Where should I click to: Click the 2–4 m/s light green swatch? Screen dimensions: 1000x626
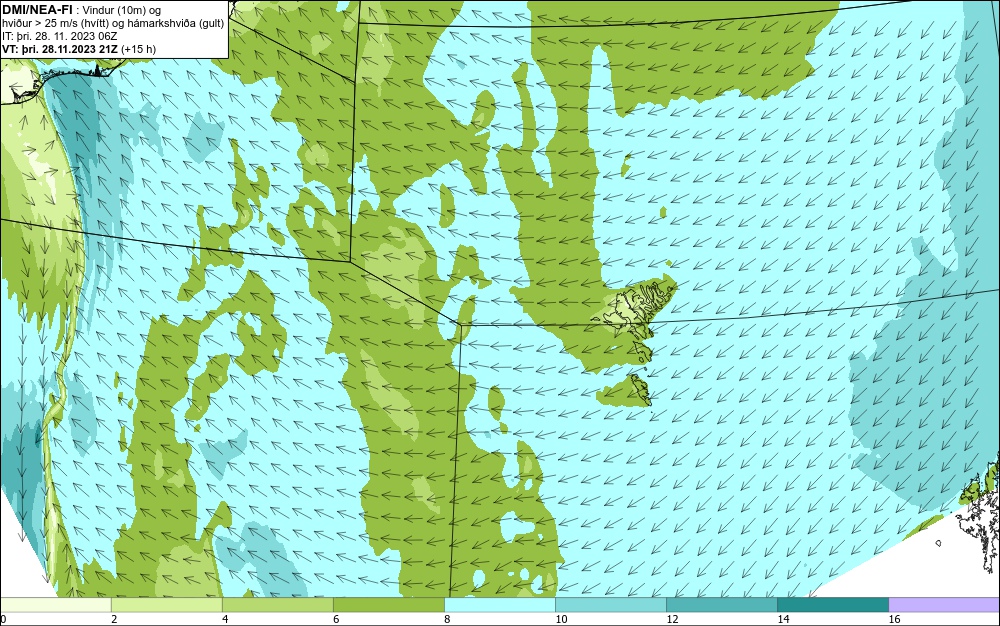pyautogui.click(x=166, y=604)
